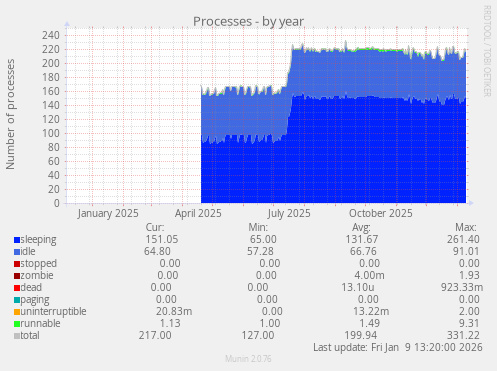
Task: Click zombie maximum value 1.93
Action: point(469,275)
